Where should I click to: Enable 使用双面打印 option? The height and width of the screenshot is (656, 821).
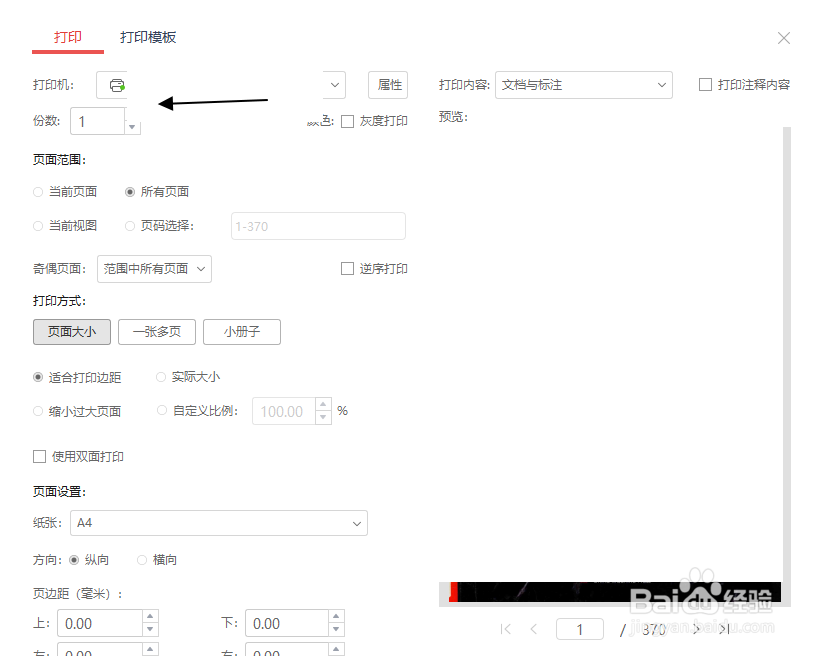40,456
